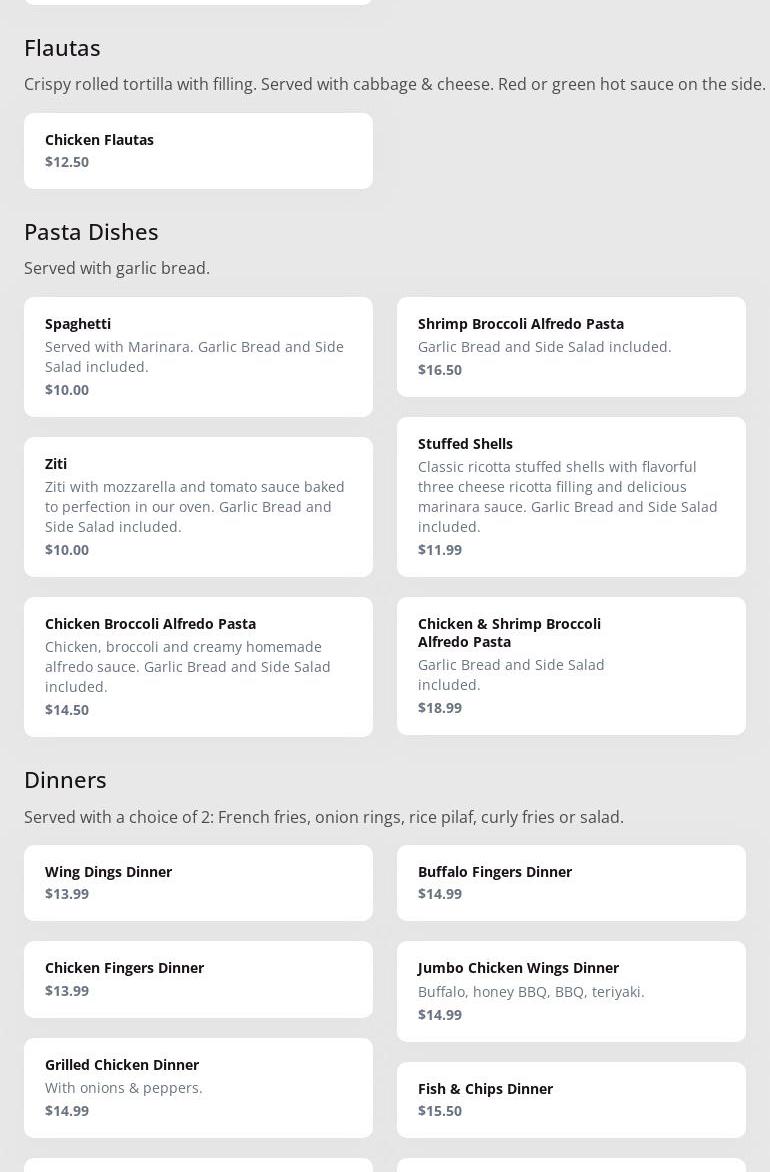The height and width of the screenshot is (1172, 770).
Task: Pick Chicken Broccoli Alfredo Pasta
Action: [198, 666]
